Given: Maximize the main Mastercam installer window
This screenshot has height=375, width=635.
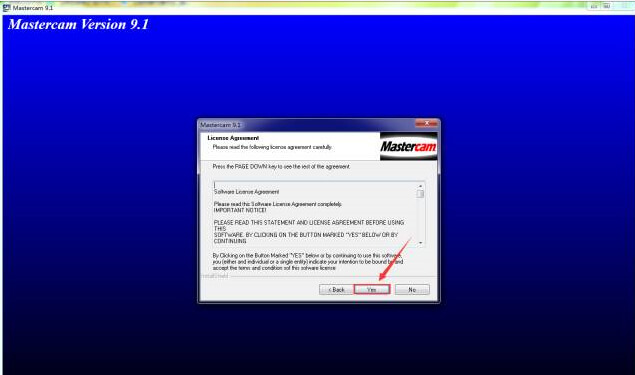Looking at the screenshot, I should click(606, 6).
